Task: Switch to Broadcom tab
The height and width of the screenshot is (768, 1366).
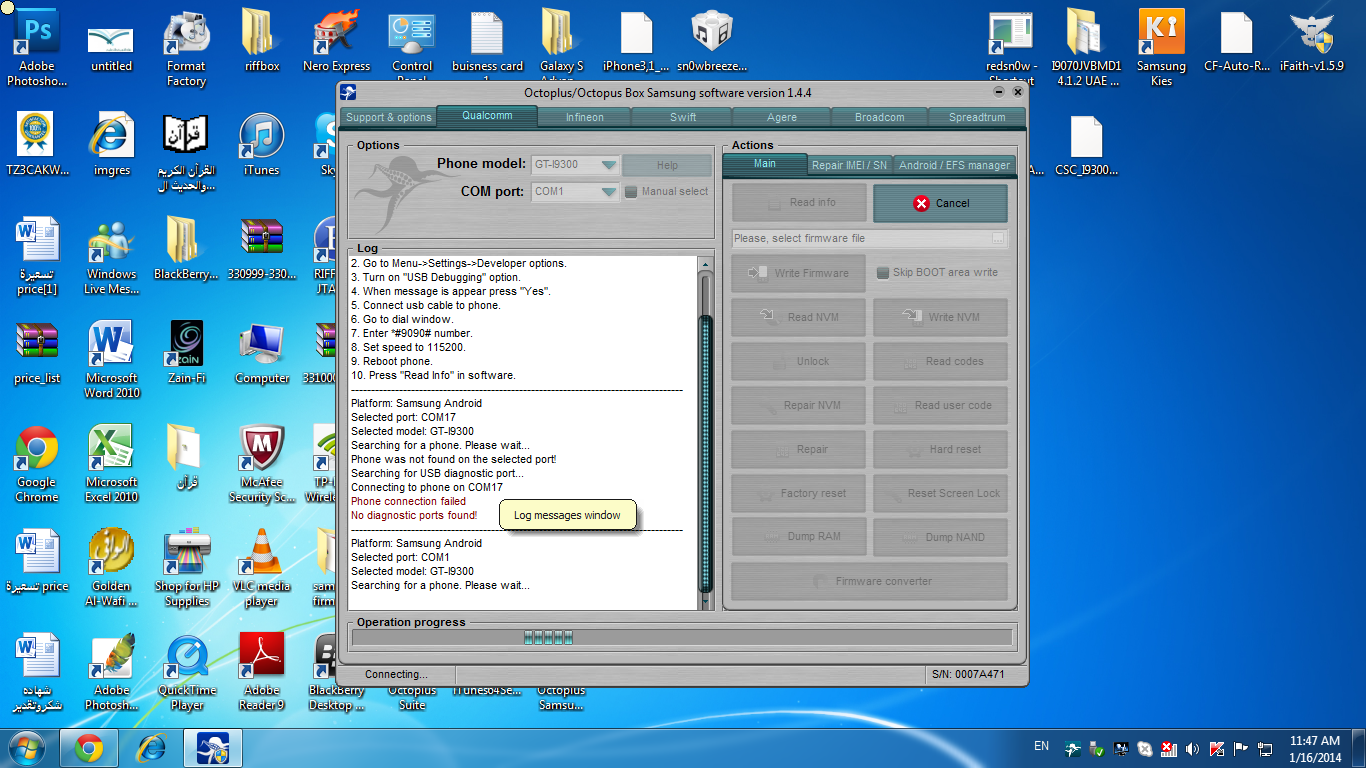Action: click(x=879, y=117)
